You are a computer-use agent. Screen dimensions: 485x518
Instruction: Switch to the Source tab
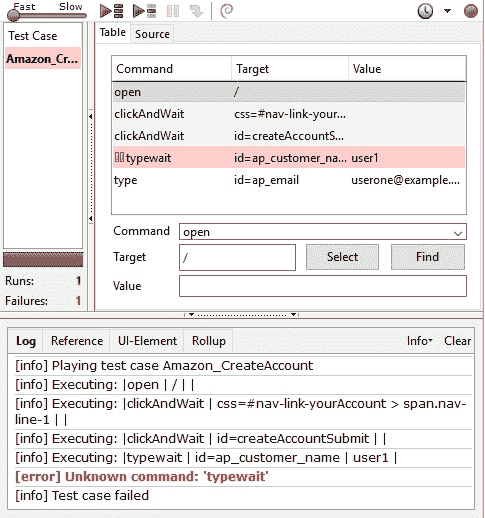pos(152,34)
